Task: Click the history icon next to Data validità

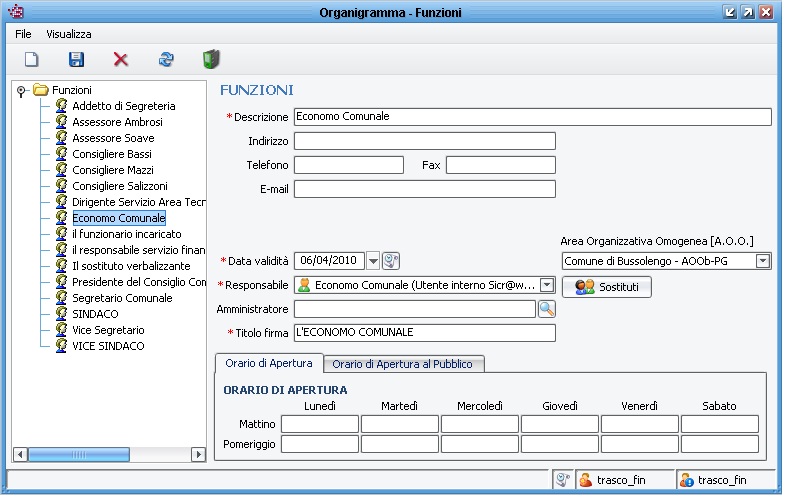Action: 391,261
